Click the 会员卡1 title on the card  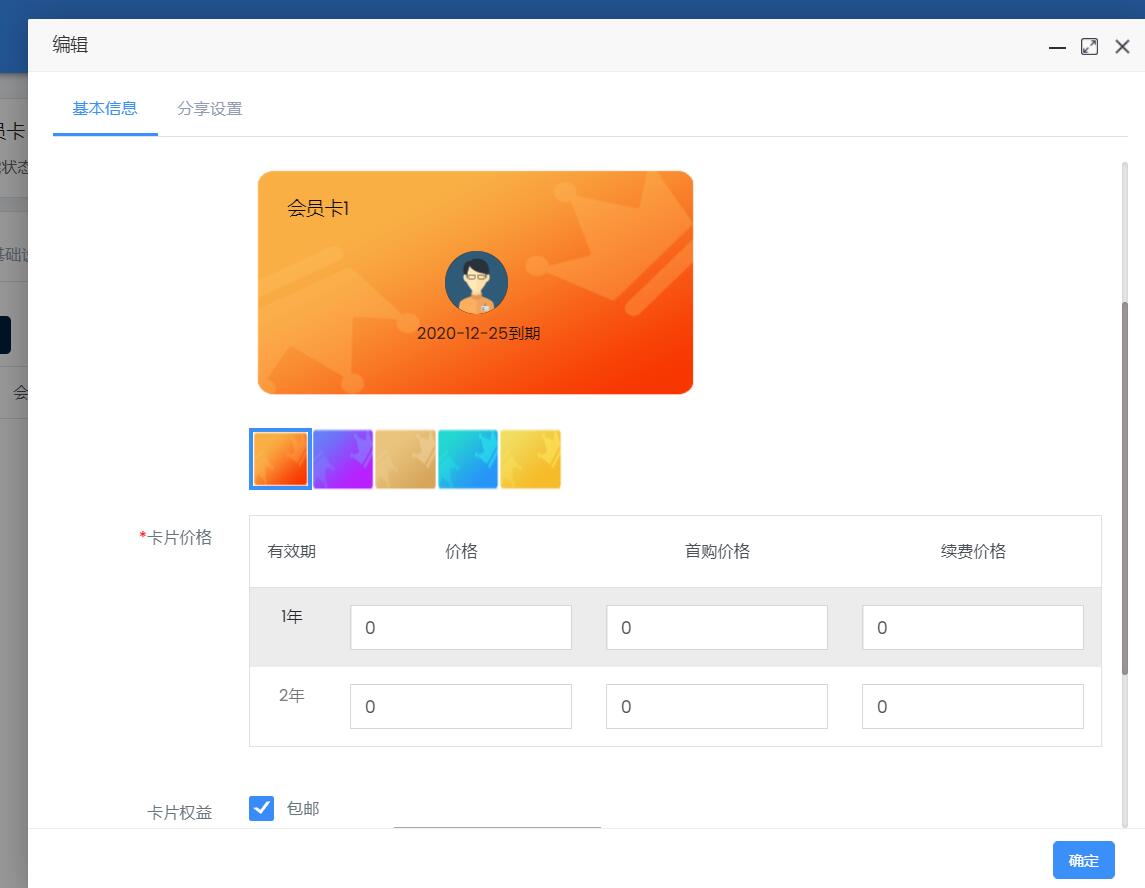pos(318,209)
